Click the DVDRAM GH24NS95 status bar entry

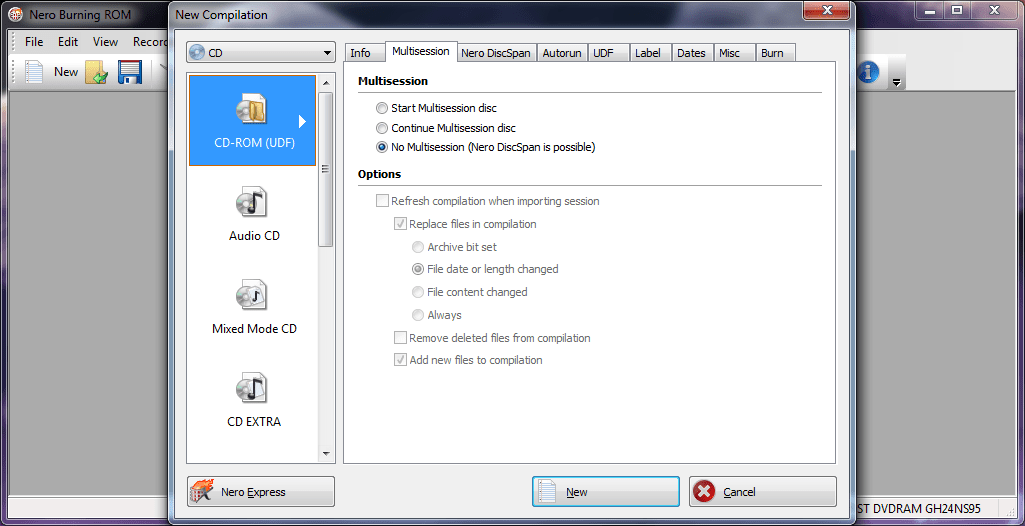(x=918, y=508)
